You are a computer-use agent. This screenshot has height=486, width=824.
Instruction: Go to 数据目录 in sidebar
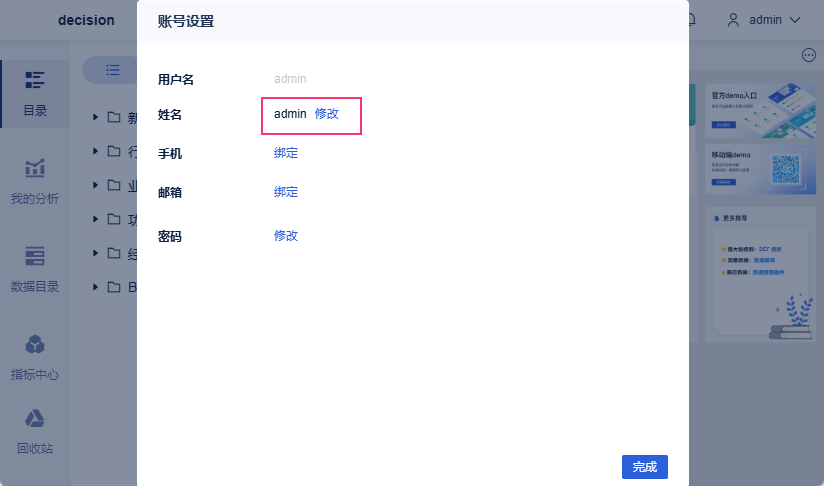point(35,256)
